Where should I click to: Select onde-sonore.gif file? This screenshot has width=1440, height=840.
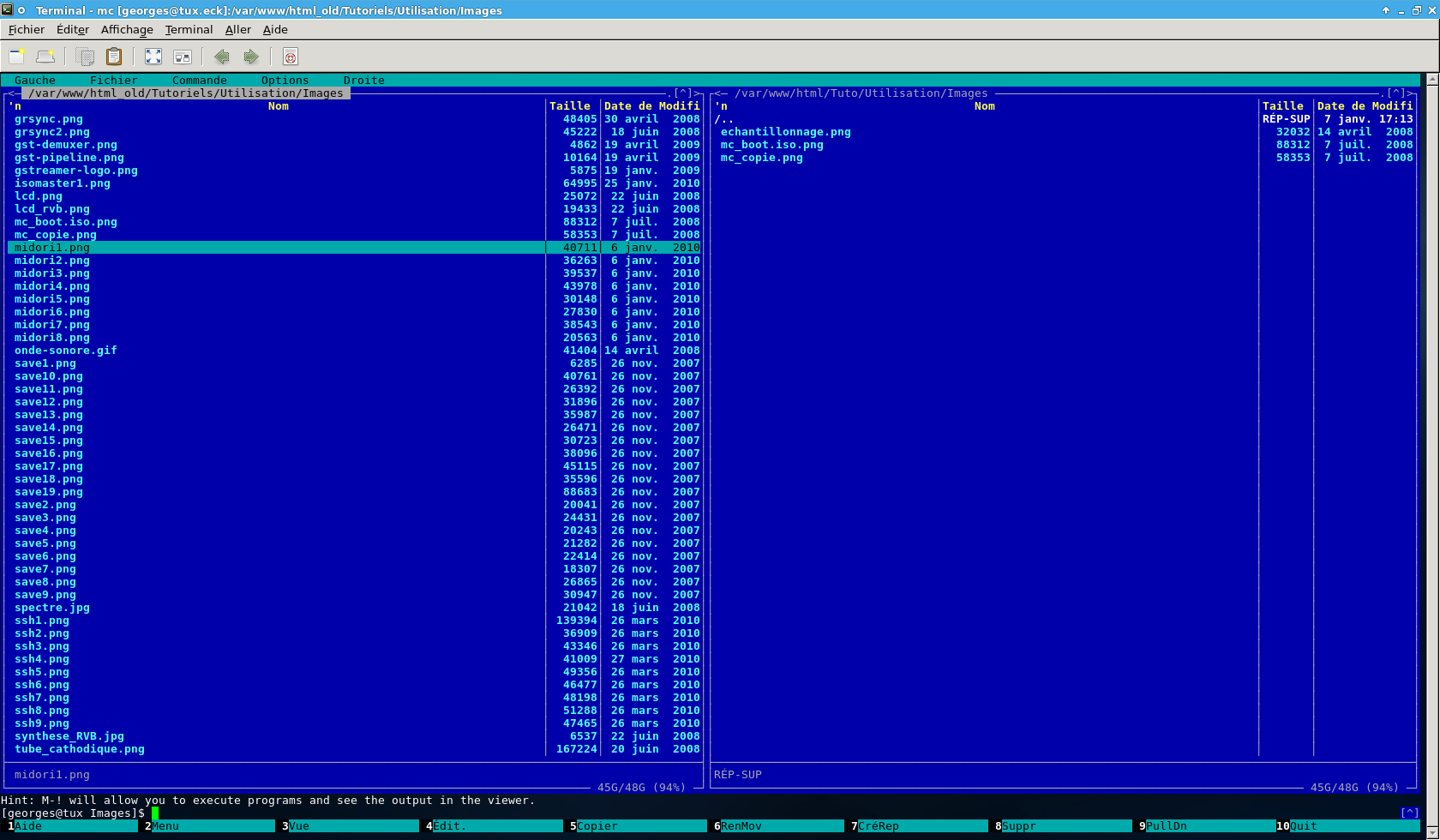point(66,351)
